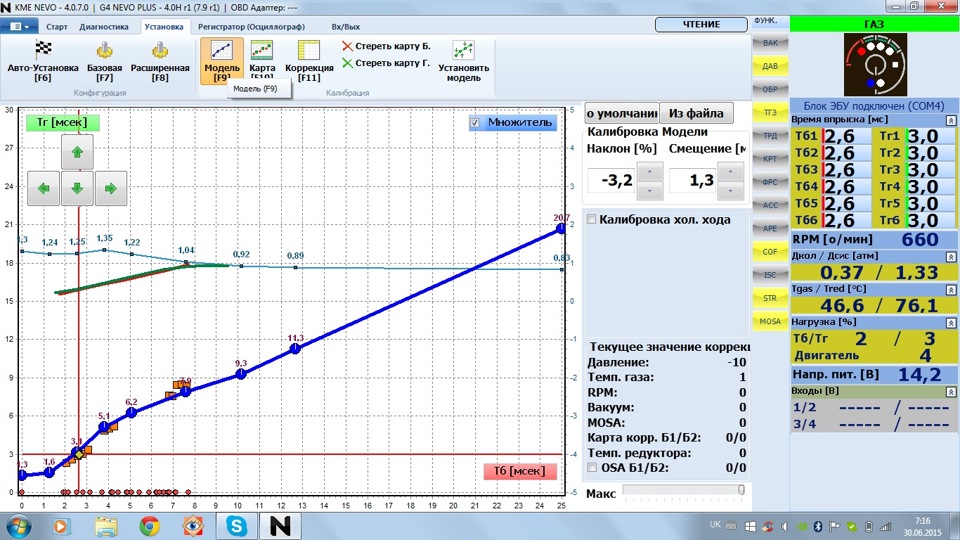
Task: Open the Расширенная [F8] configuration
Action: click(x=160, y=50)
